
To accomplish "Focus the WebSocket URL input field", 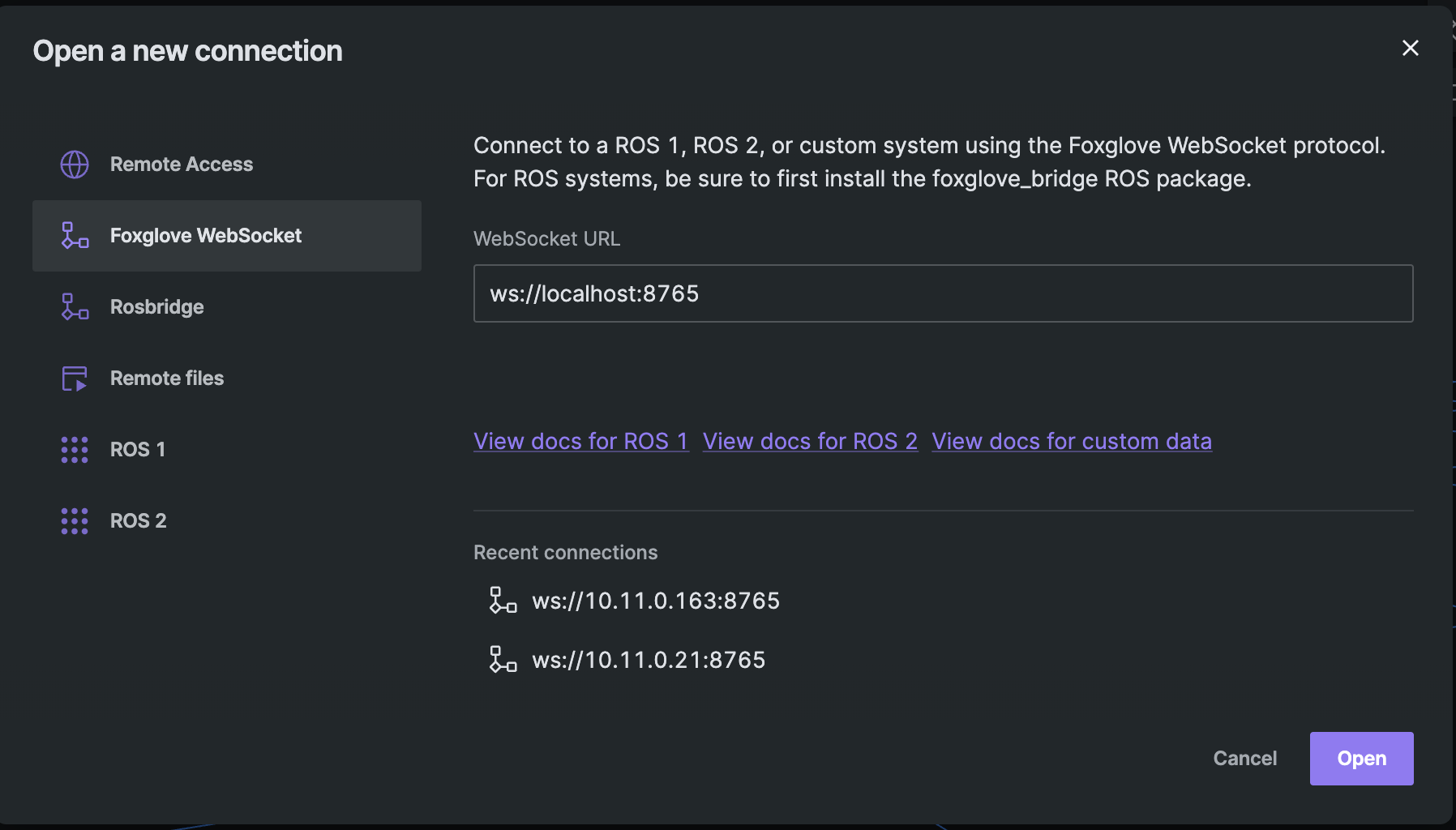I will [x=944, y=293].
